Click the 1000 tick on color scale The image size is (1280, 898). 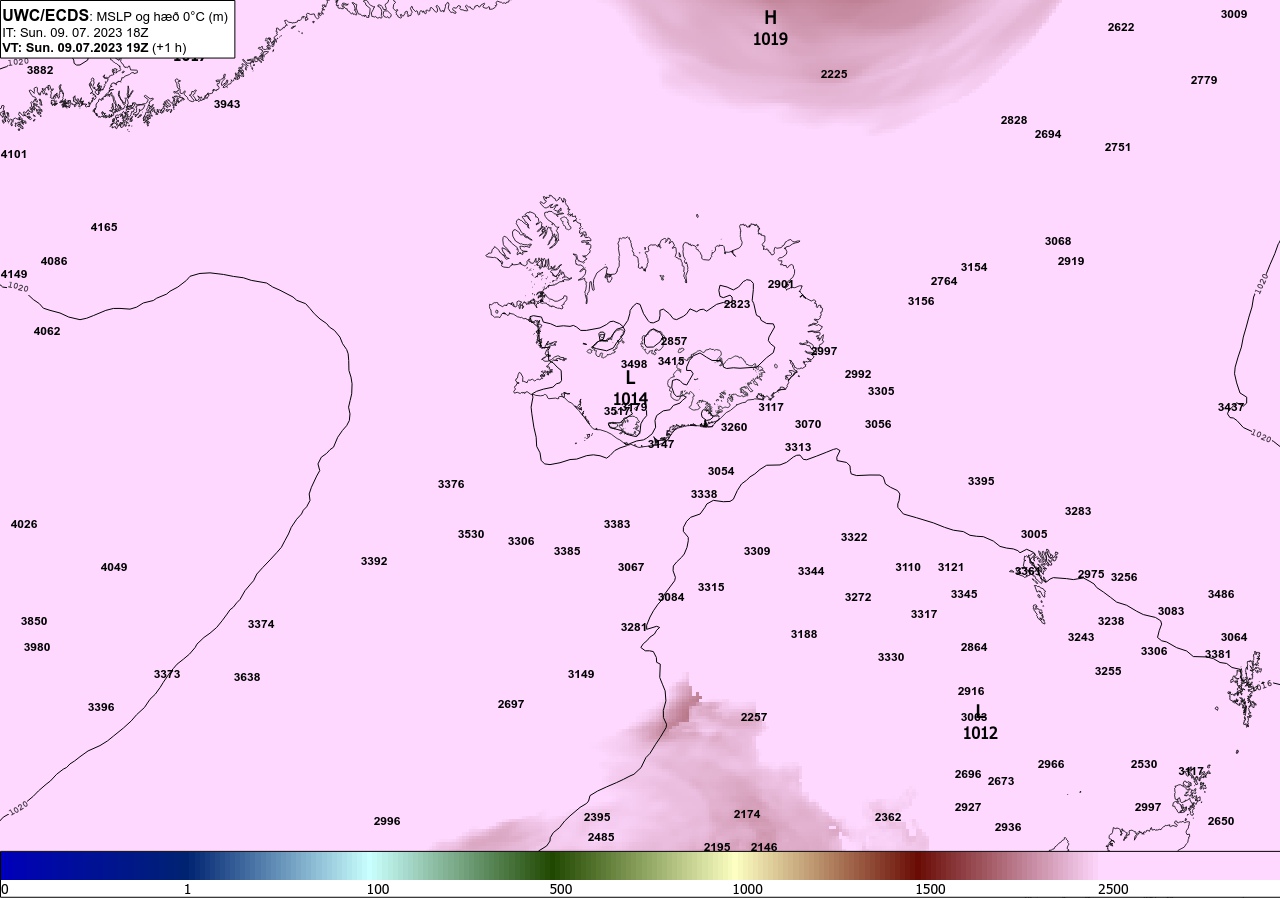(747, 889)
